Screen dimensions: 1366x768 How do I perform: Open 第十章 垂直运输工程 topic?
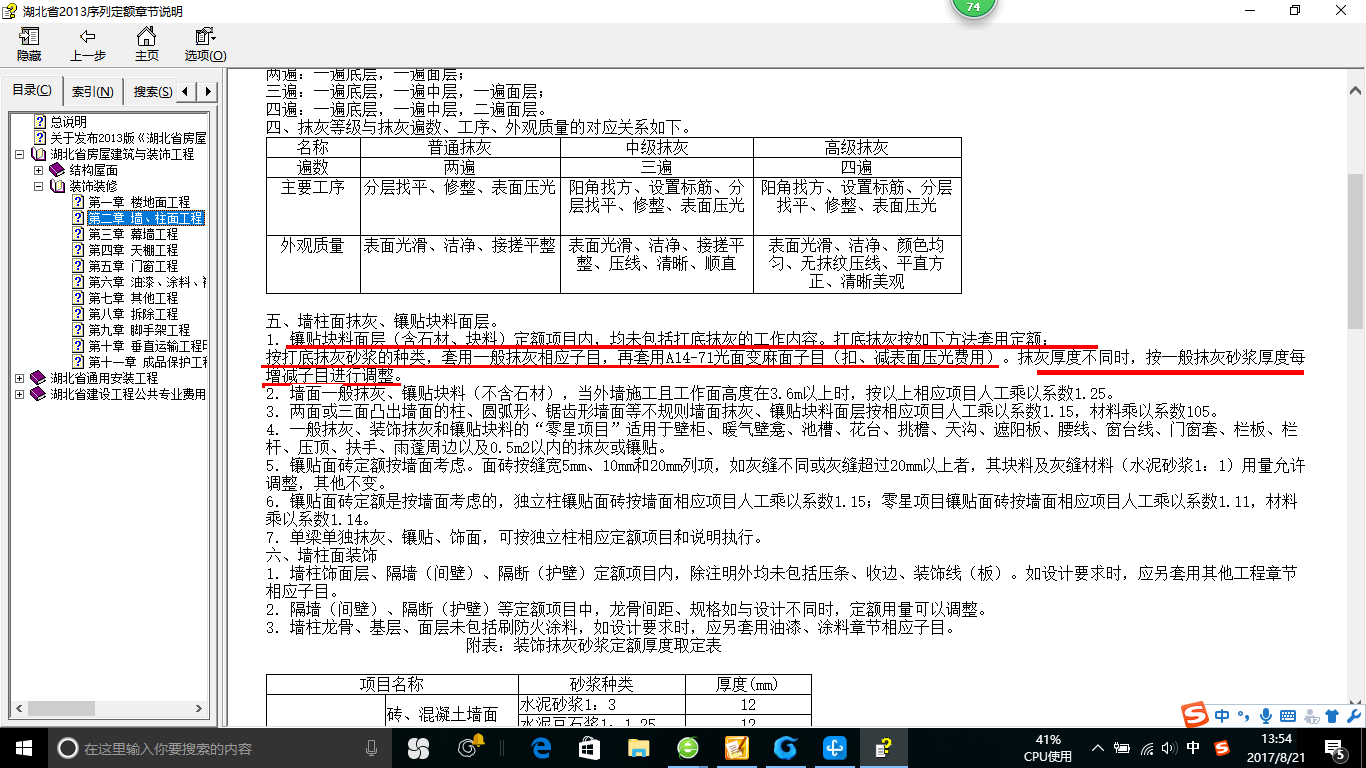pos(147,346)
